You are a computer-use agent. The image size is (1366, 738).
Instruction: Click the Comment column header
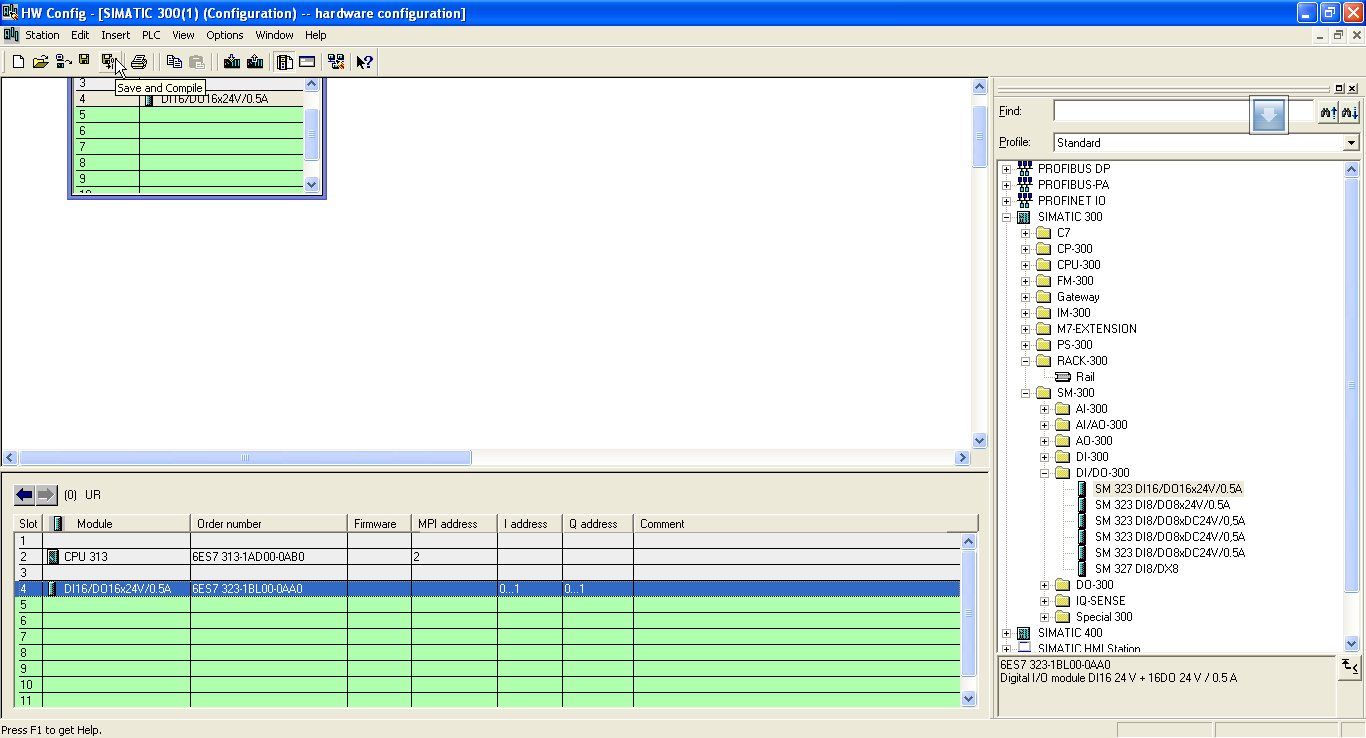805,524
